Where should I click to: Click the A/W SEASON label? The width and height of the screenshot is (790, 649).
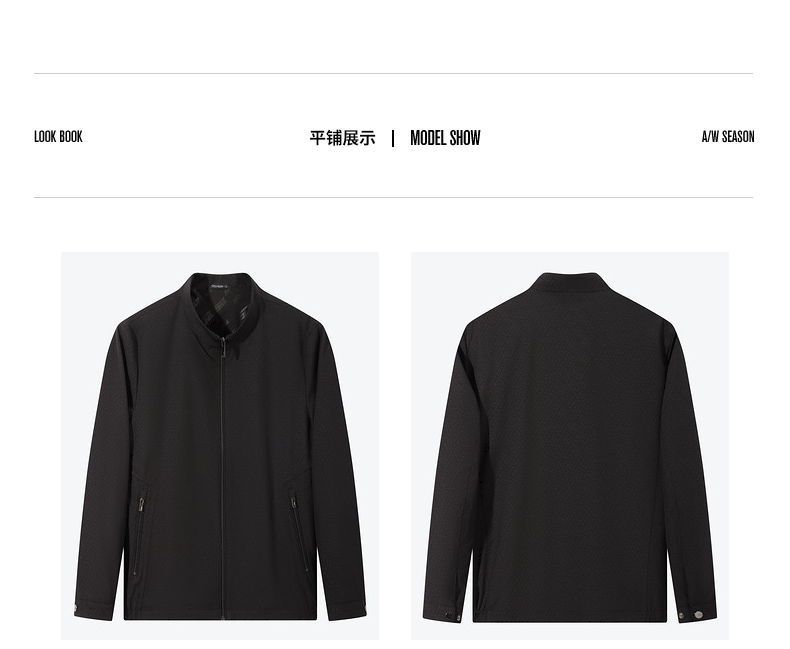(728, 137)
